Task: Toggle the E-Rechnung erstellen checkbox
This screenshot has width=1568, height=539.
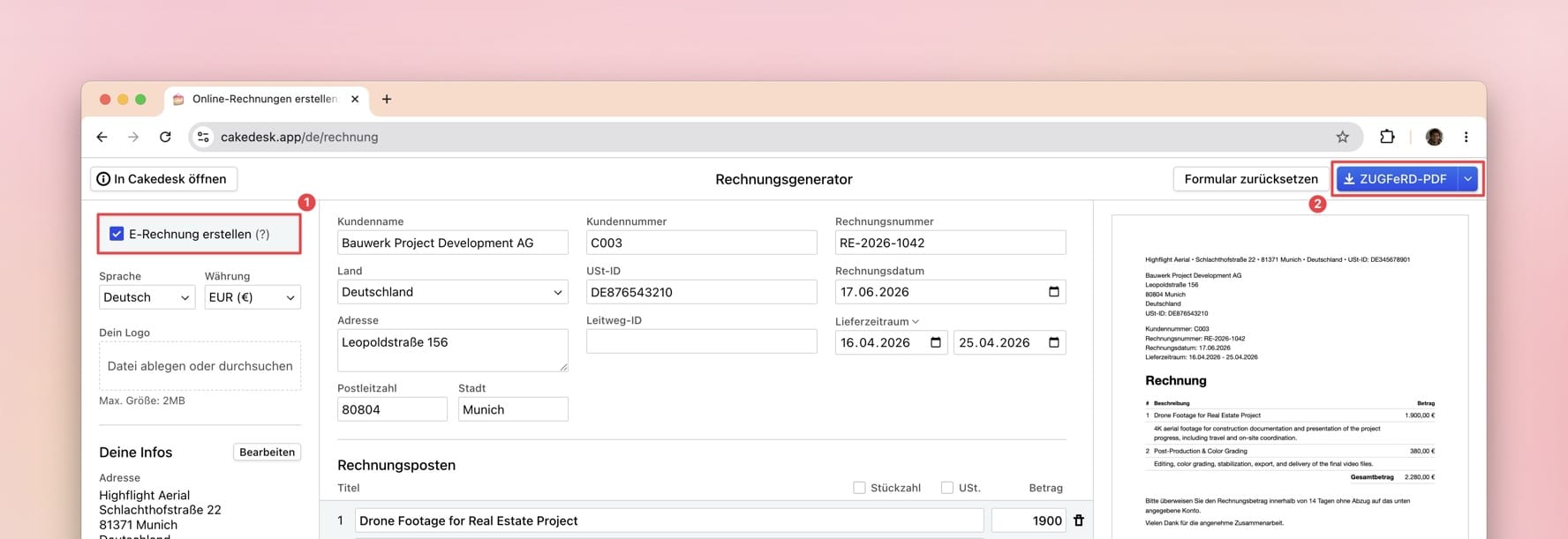Action: click(x=117, y=234)
